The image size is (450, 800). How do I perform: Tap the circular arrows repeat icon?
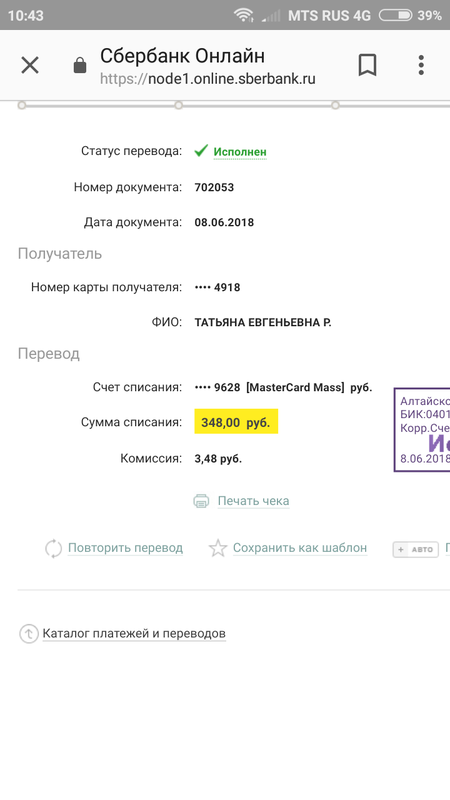coord(54,548)
